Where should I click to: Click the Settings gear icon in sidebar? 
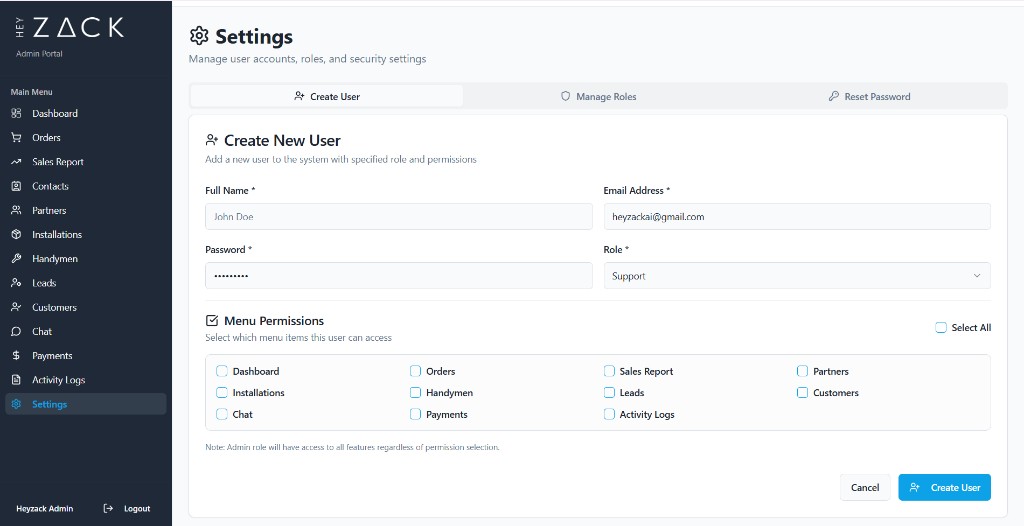(16, 404)
